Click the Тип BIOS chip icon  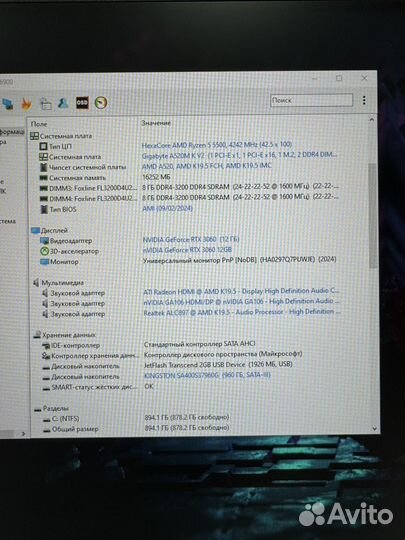click(x=44, y=209)
